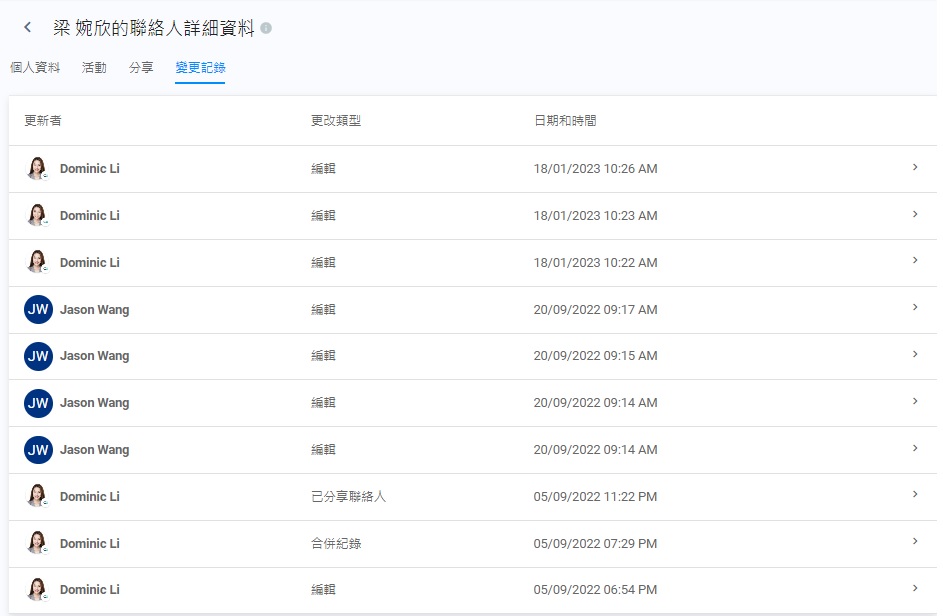This screenshot has height=616, width=943.
Task: Click the 日期和時間 column header
Action: [x=565, y=121]
